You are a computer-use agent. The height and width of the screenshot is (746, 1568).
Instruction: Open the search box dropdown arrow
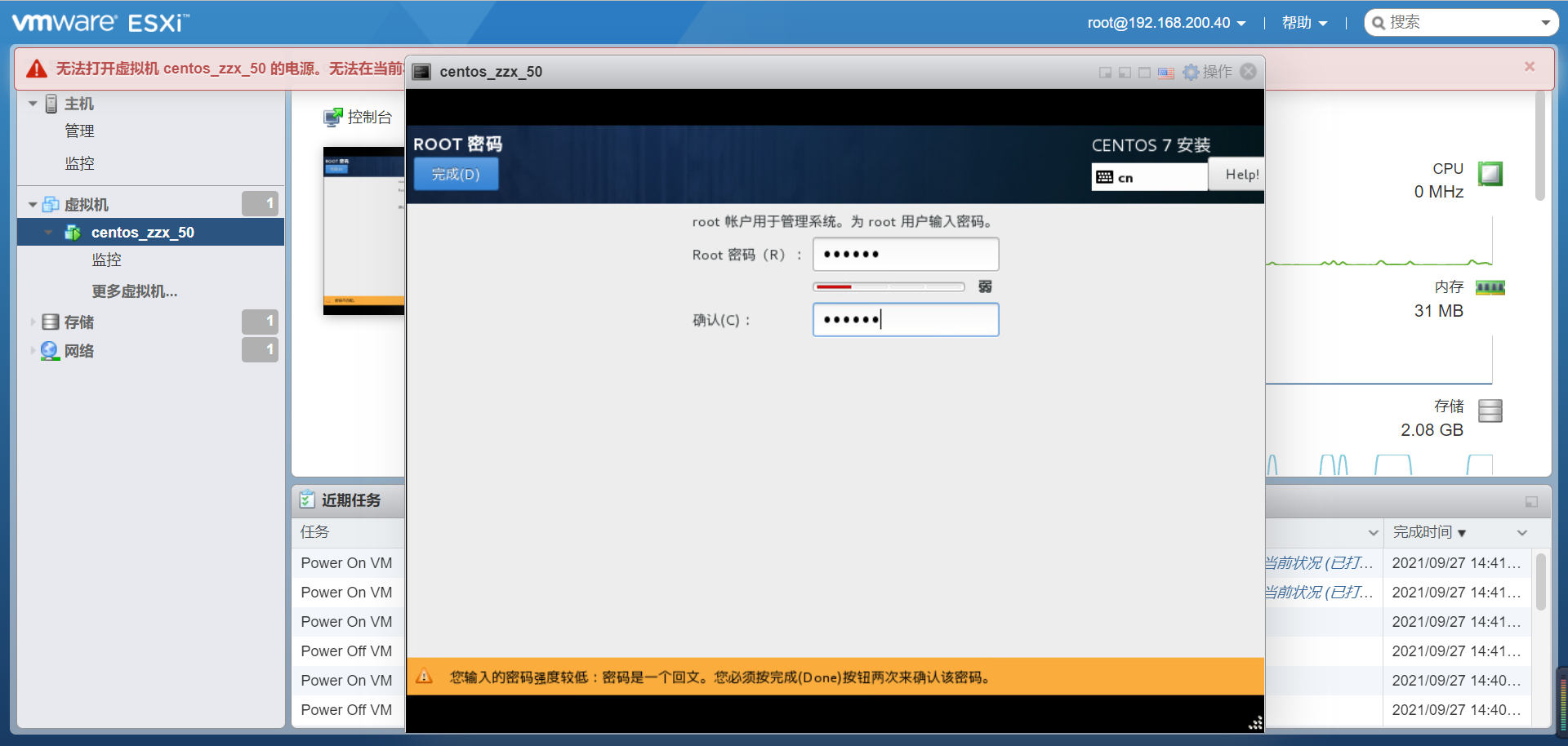pyautogui.click(x=1545, y=23)
